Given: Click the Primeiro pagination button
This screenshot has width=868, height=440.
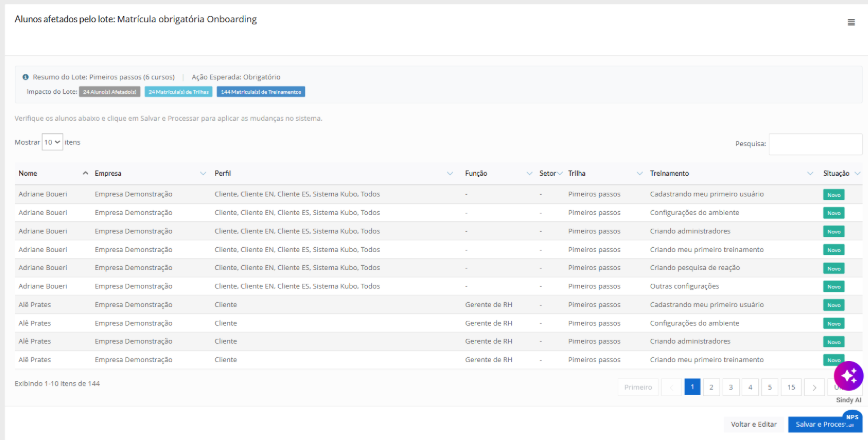Looking at the screenshot, I should tap(638, 387).
